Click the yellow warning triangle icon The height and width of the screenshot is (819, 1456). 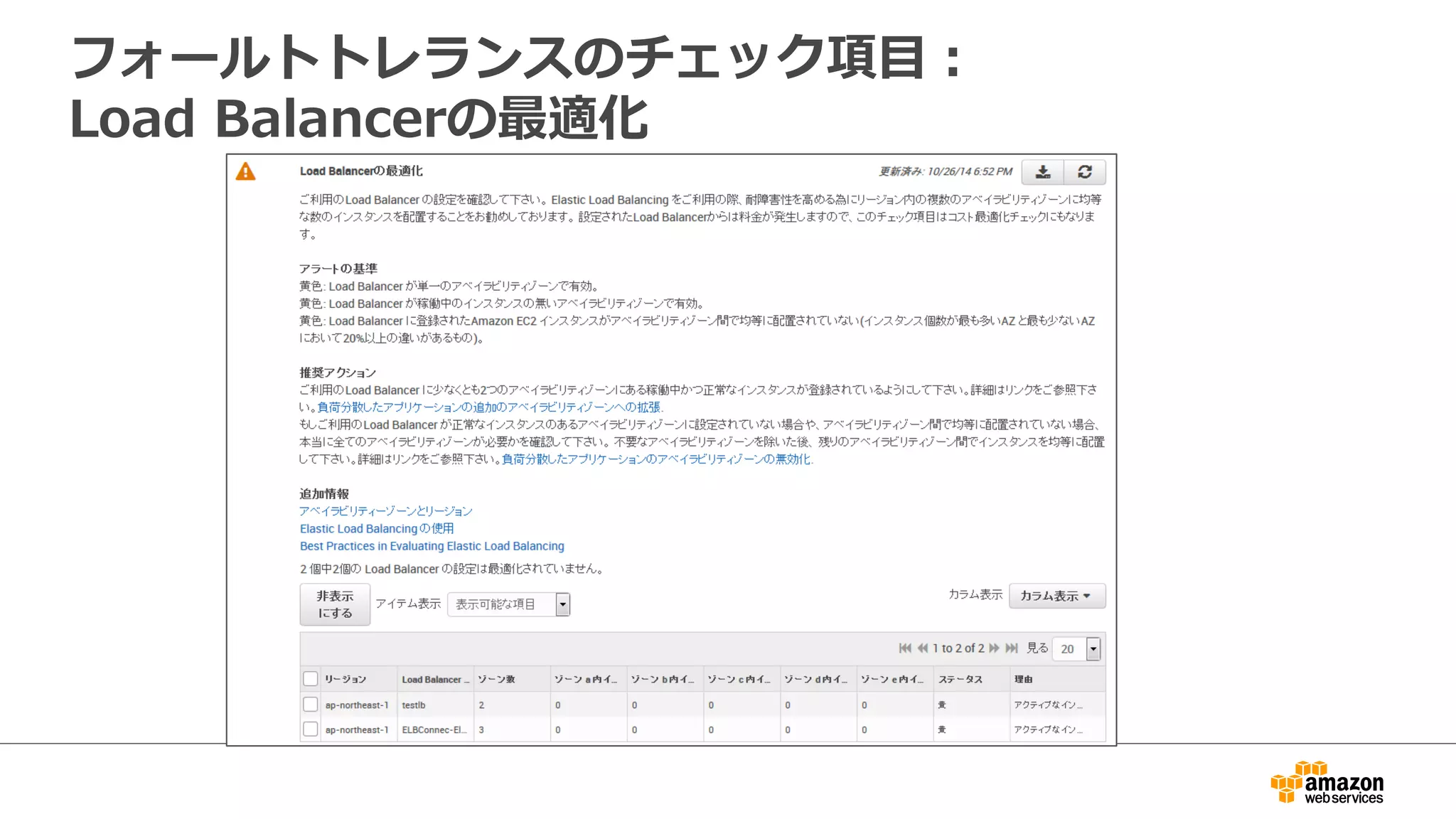tap(245, 171)
